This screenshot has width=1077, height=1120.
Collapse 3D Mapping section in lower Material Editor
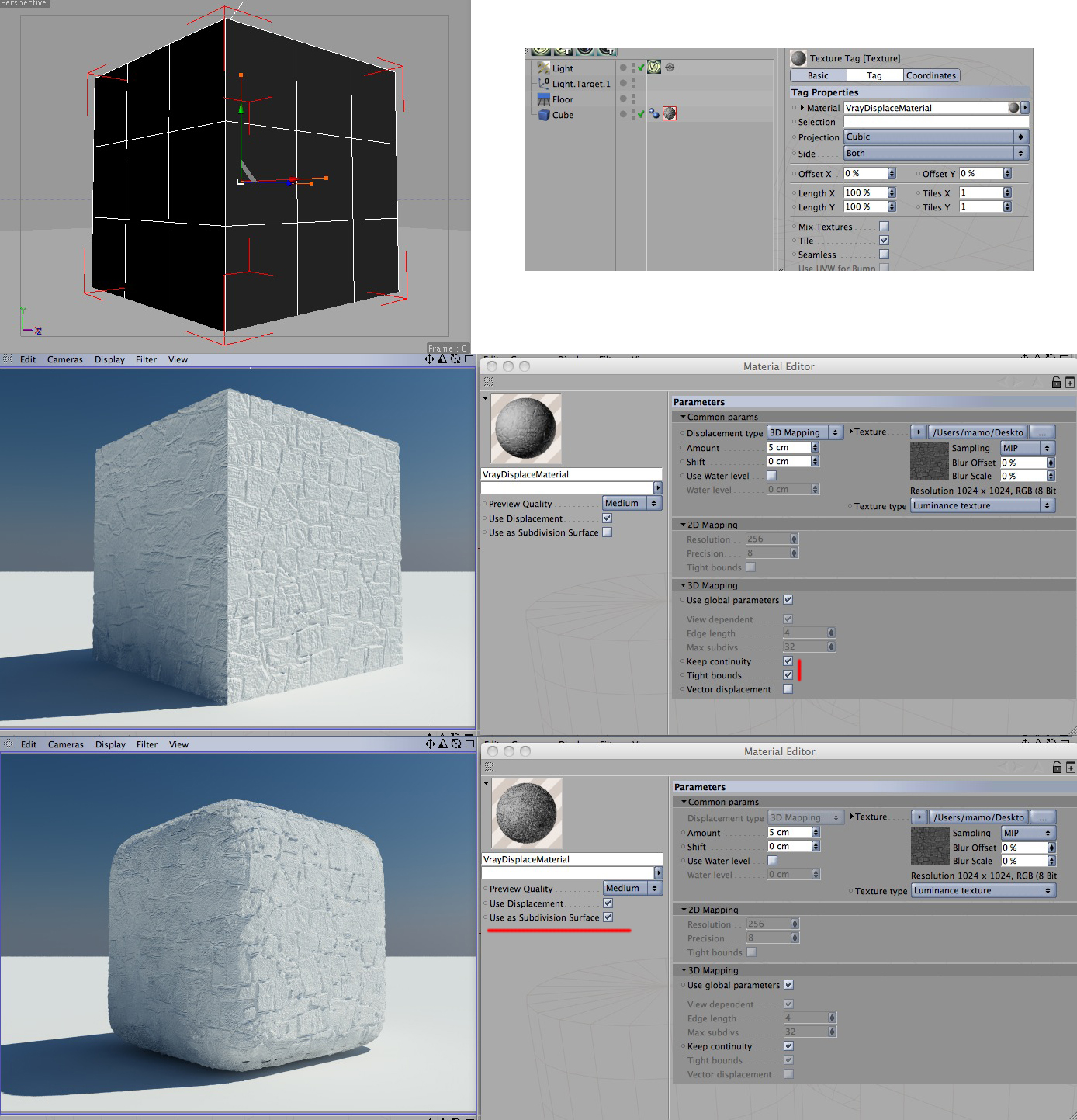684,970
